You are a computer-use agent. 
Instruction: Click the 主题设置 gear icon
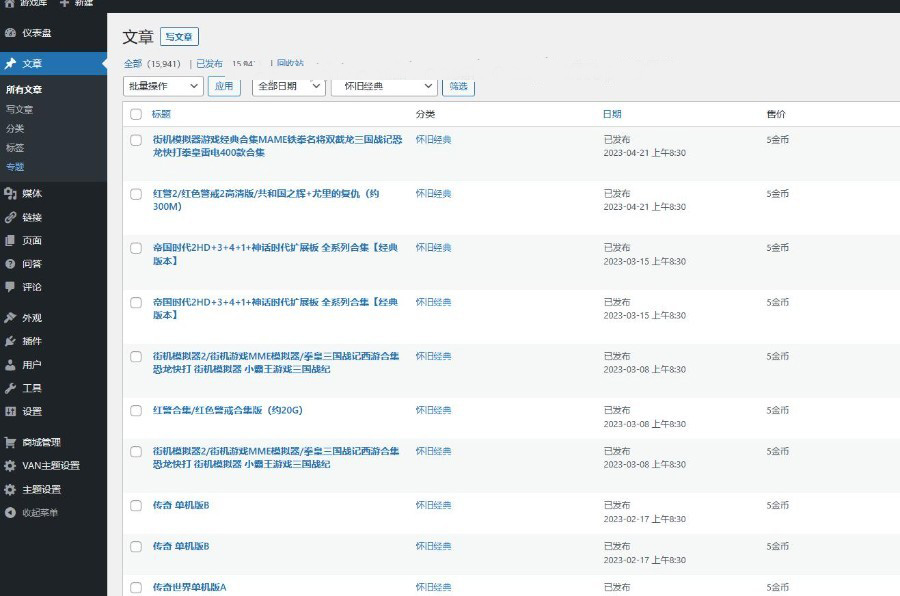click(11, 490)
